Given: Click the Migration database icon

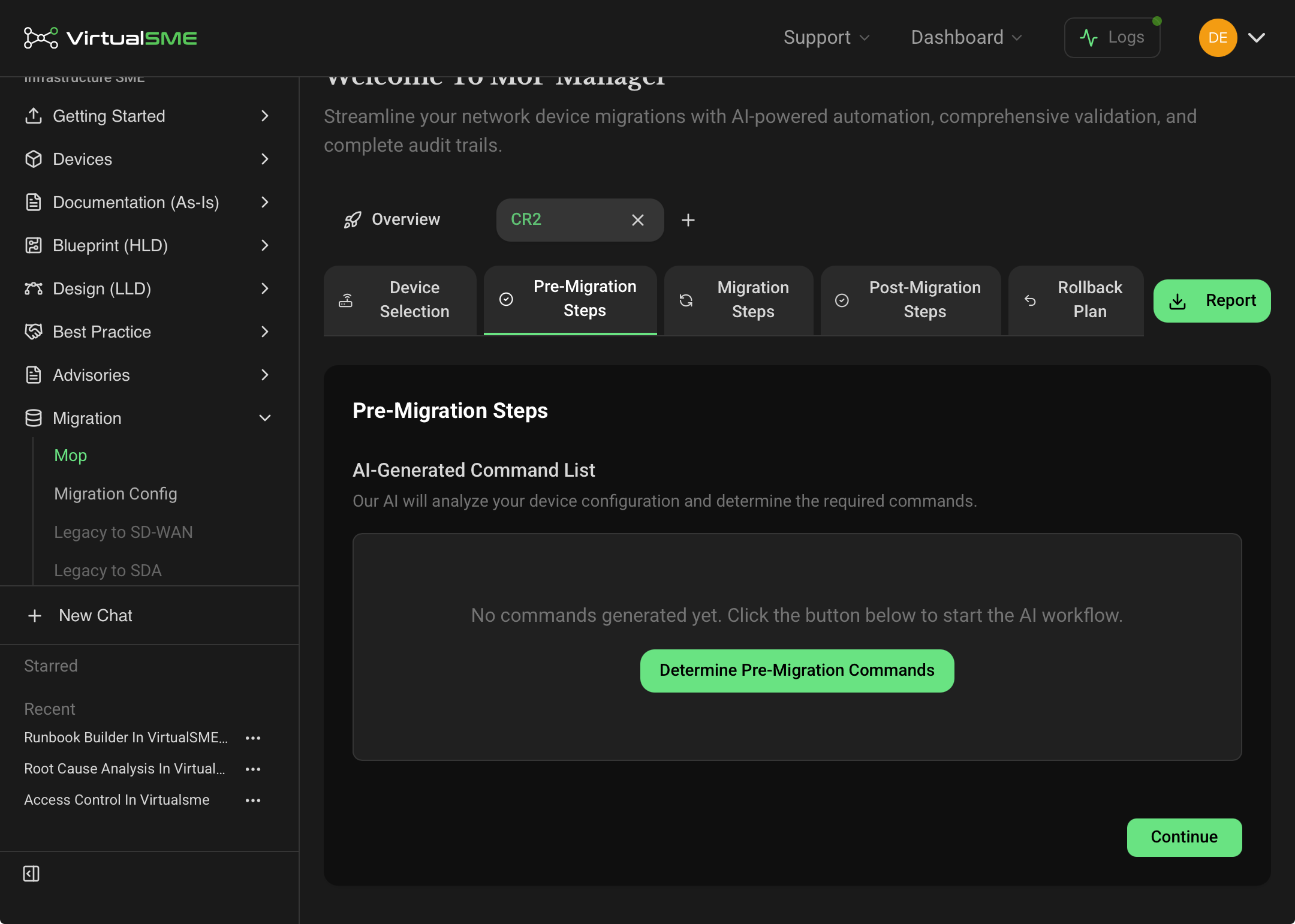Looking at the screenshot, I should pos(34,418).
